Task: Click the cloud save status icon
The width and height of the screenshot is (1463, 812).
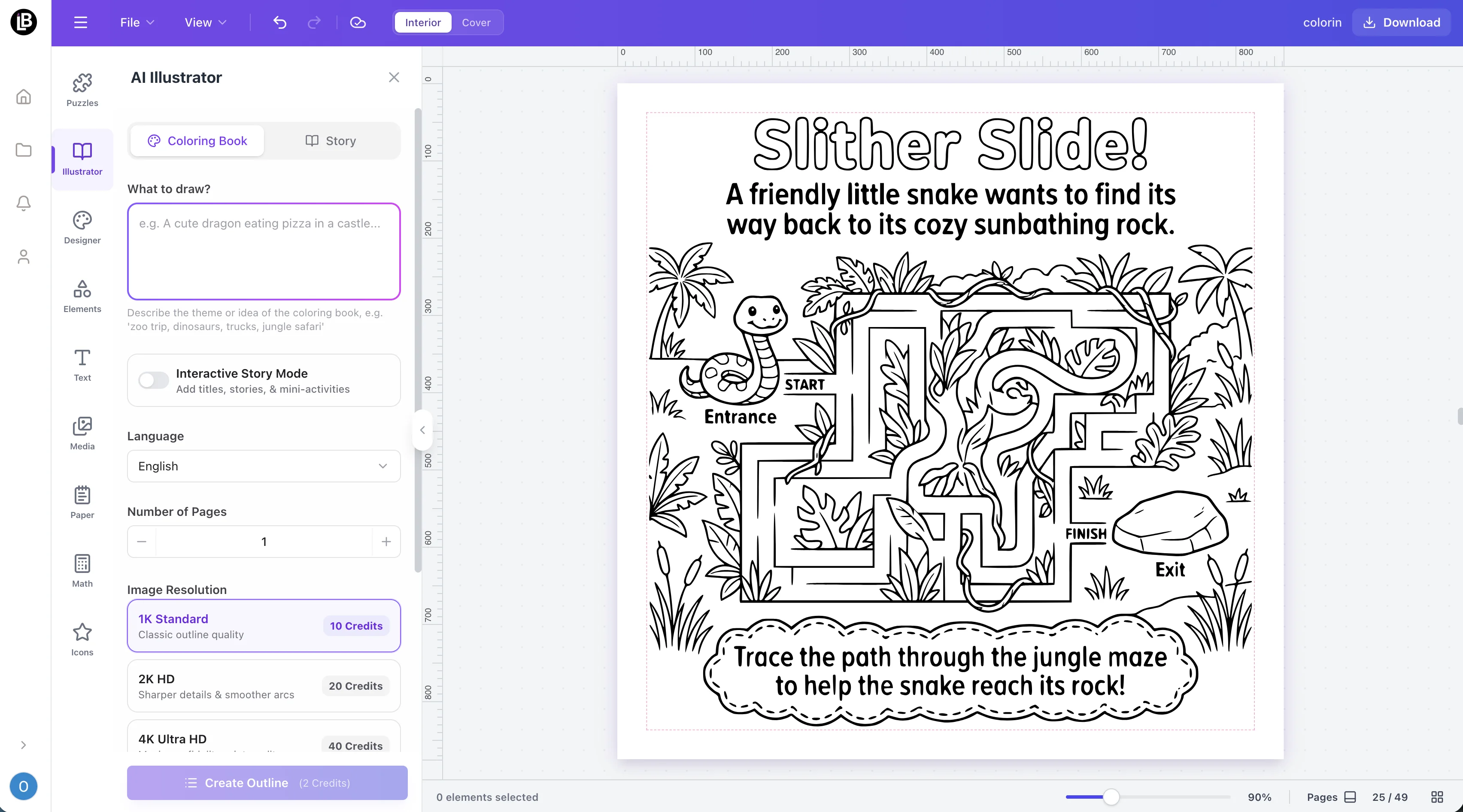Action: pyautogui.click(x=358, y=22)
